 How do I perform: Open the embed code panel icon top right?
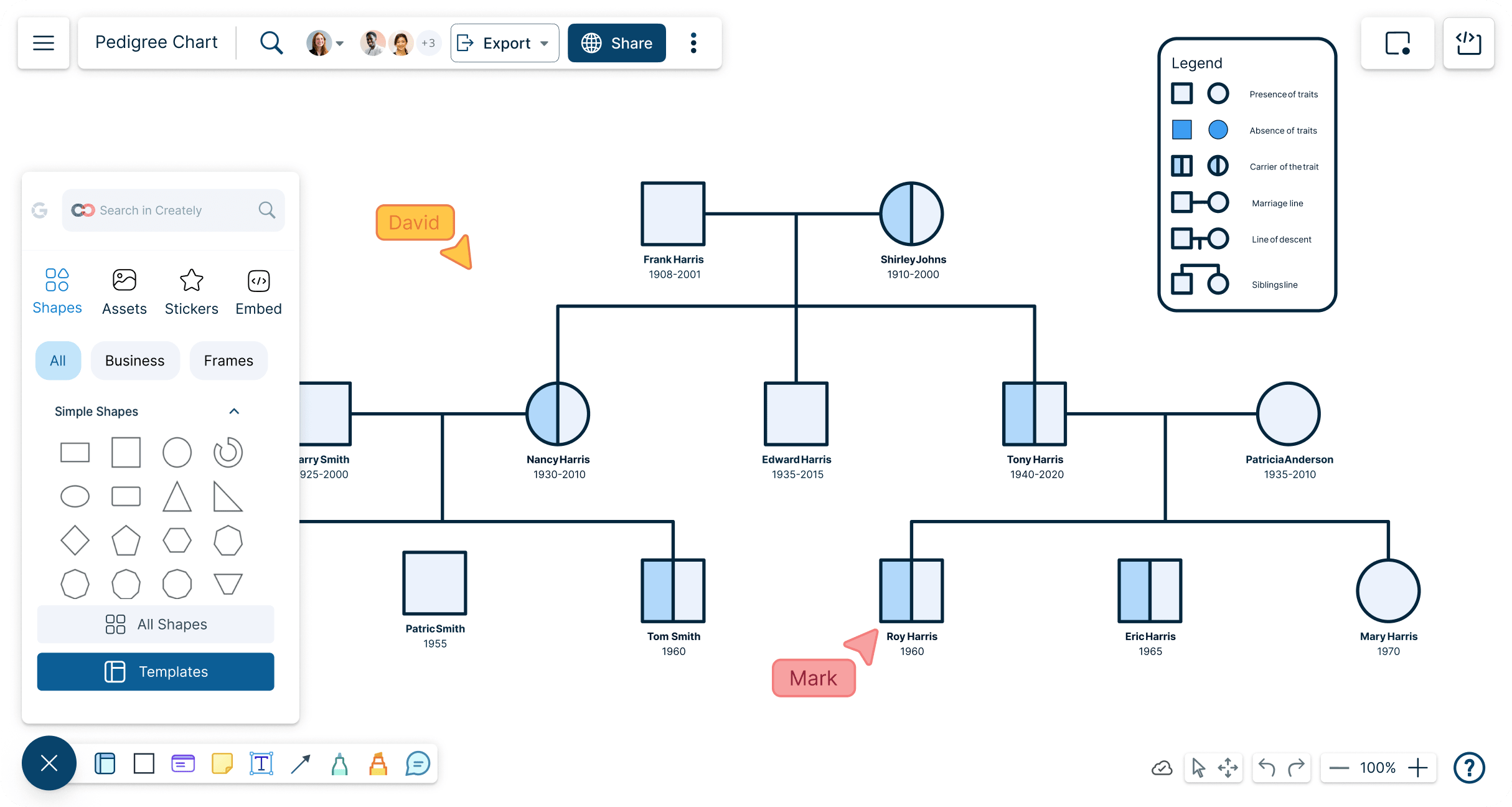click(1468, 43)
